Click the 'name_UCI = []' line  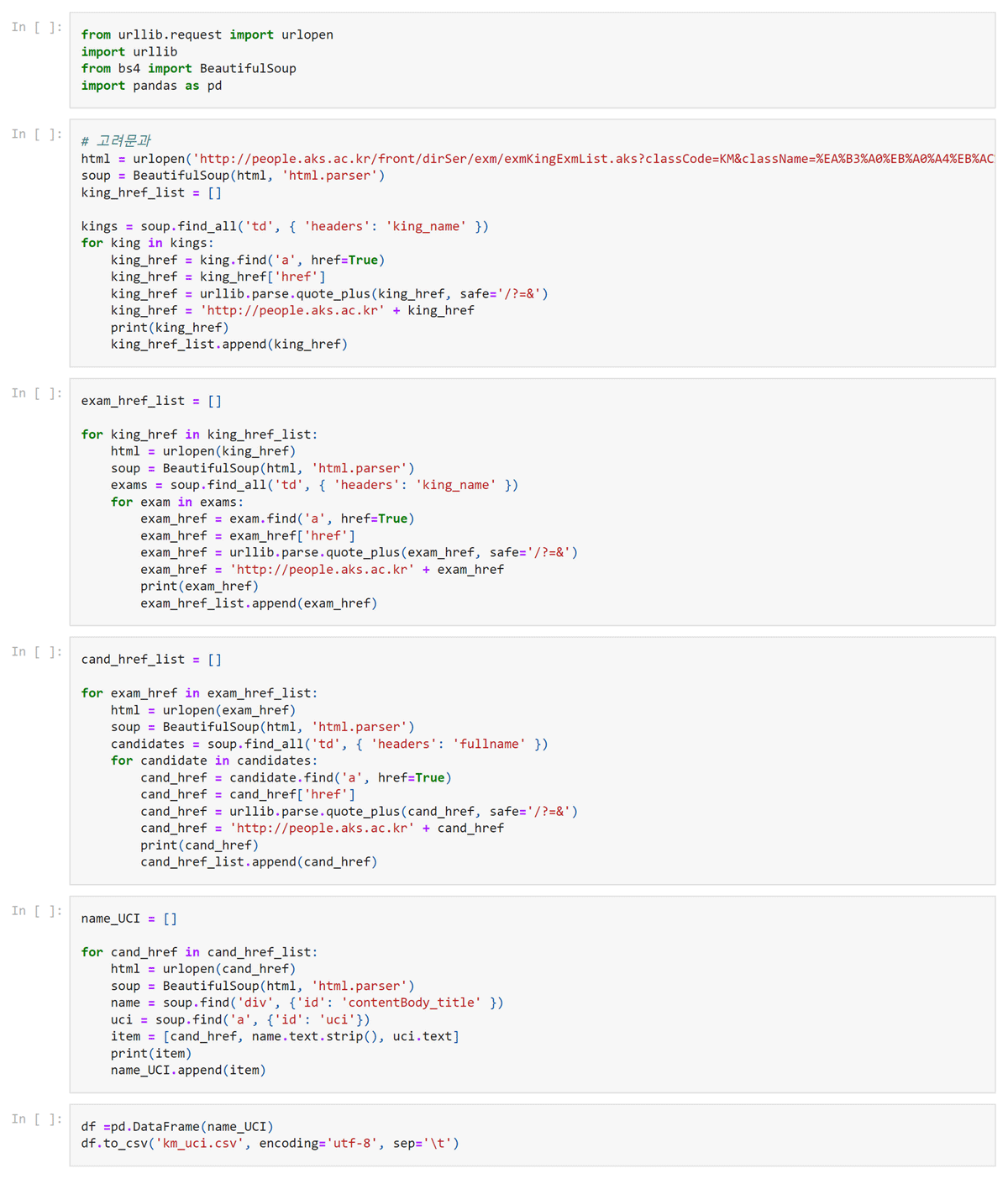coord(129,918)
